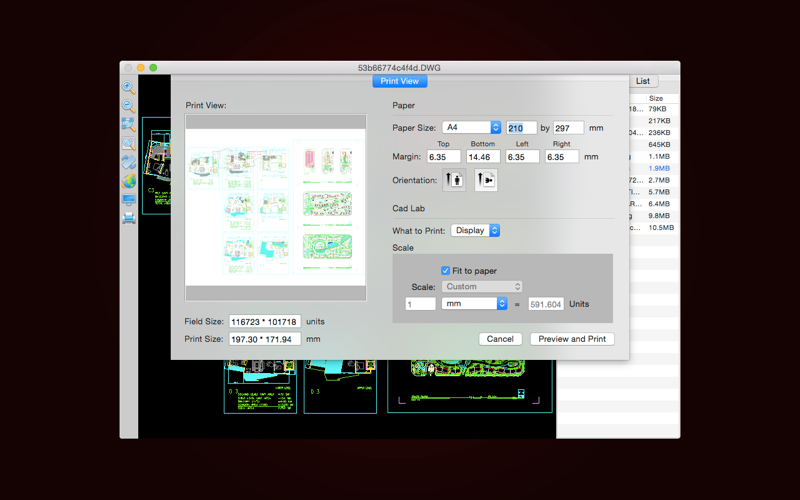Open the A4 paper size dropdown

coord(471,127)
